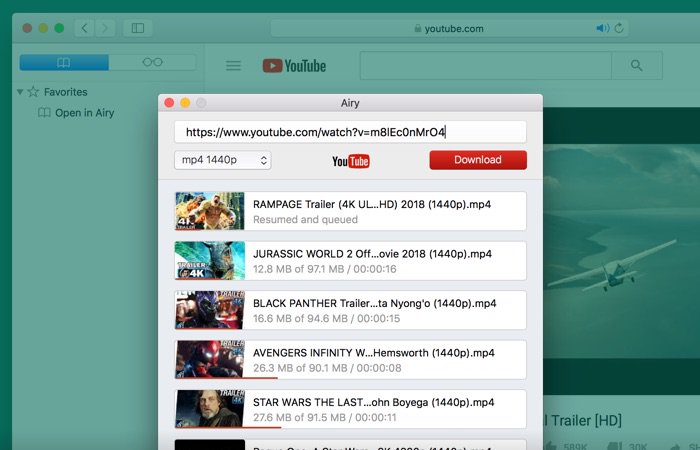
Task: Click the YouTube logo in Safari
Action: tap(294, 66)
